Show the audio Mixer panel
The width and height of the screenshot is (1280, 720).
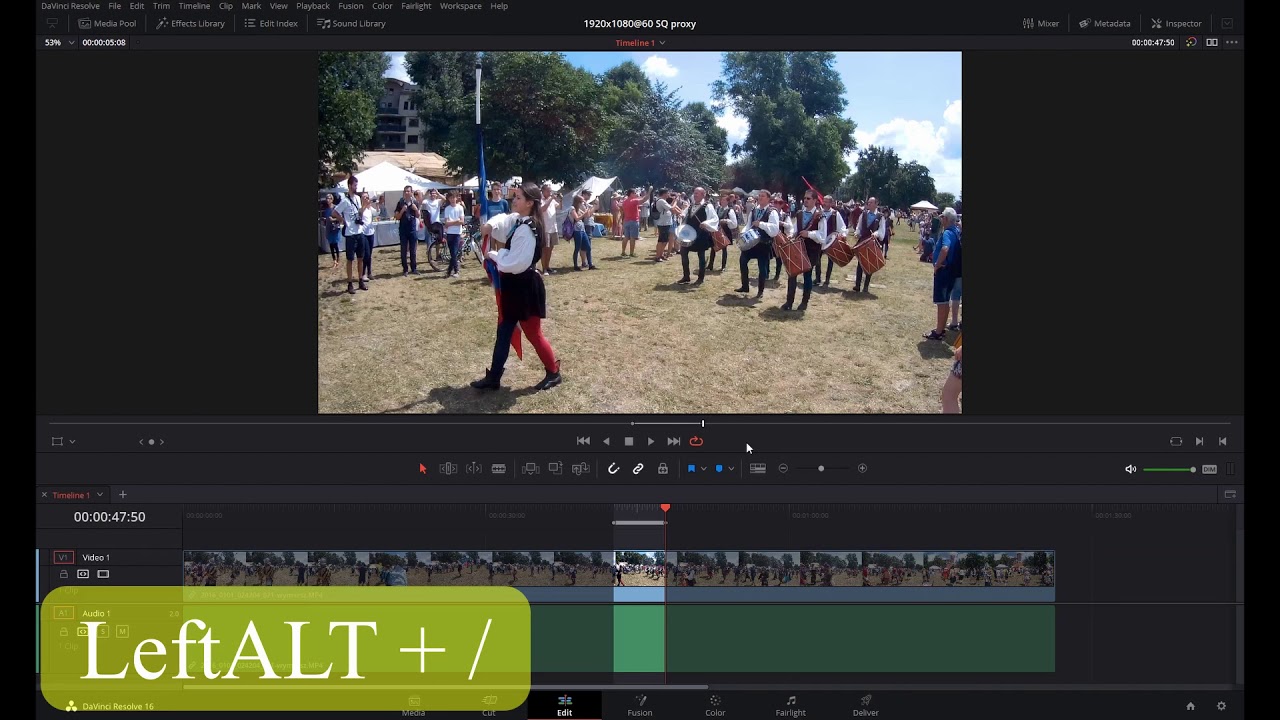(1041, 23)
